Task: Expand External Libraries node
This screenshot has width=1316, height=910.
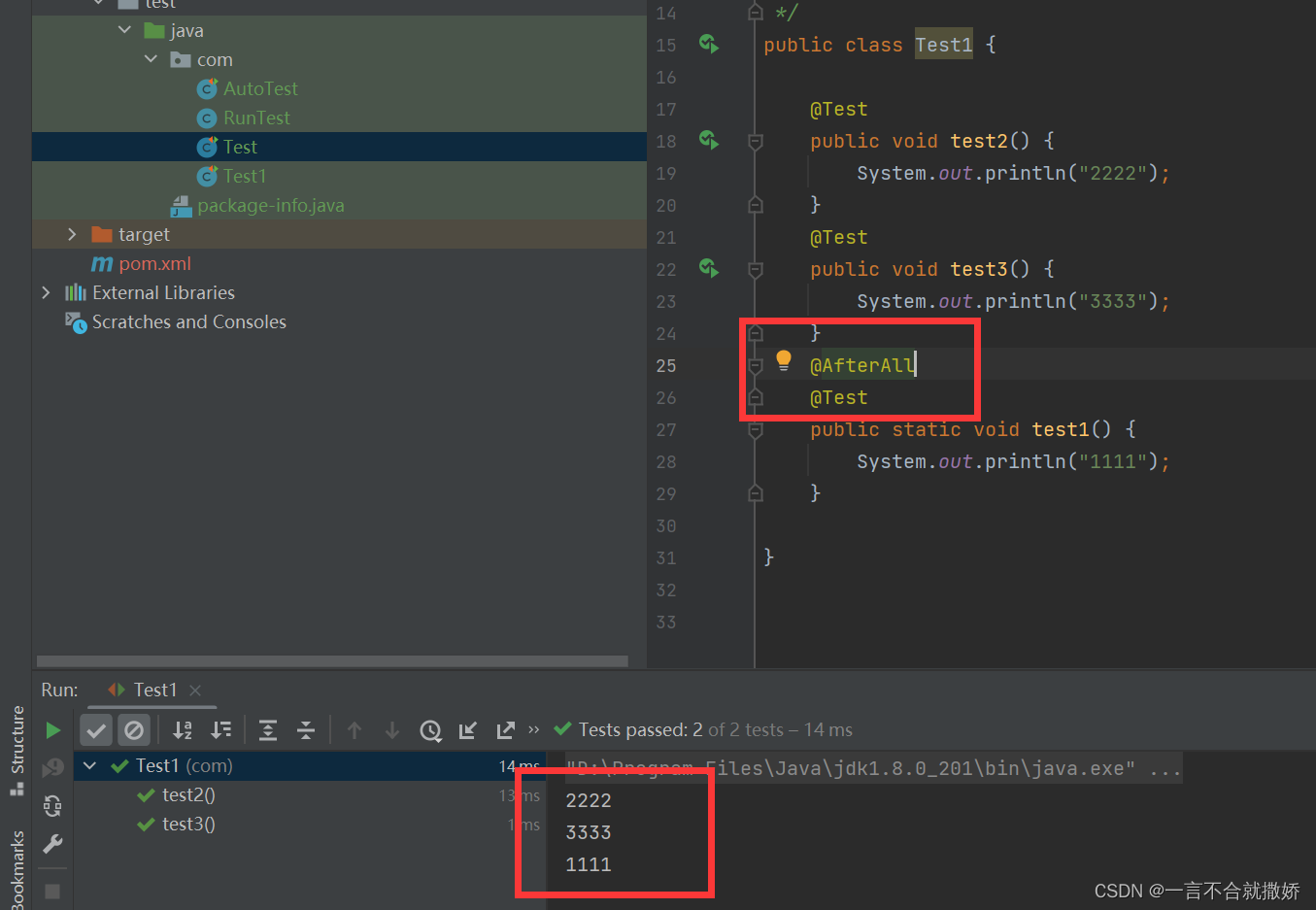Action: (46, 292)
